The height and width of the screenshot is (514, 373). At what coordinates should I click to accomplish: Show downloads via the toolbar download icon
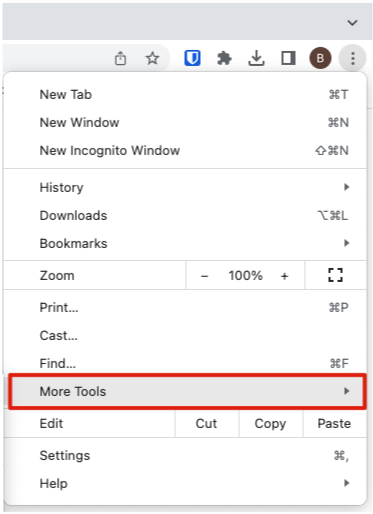click(x=256, y=58)
